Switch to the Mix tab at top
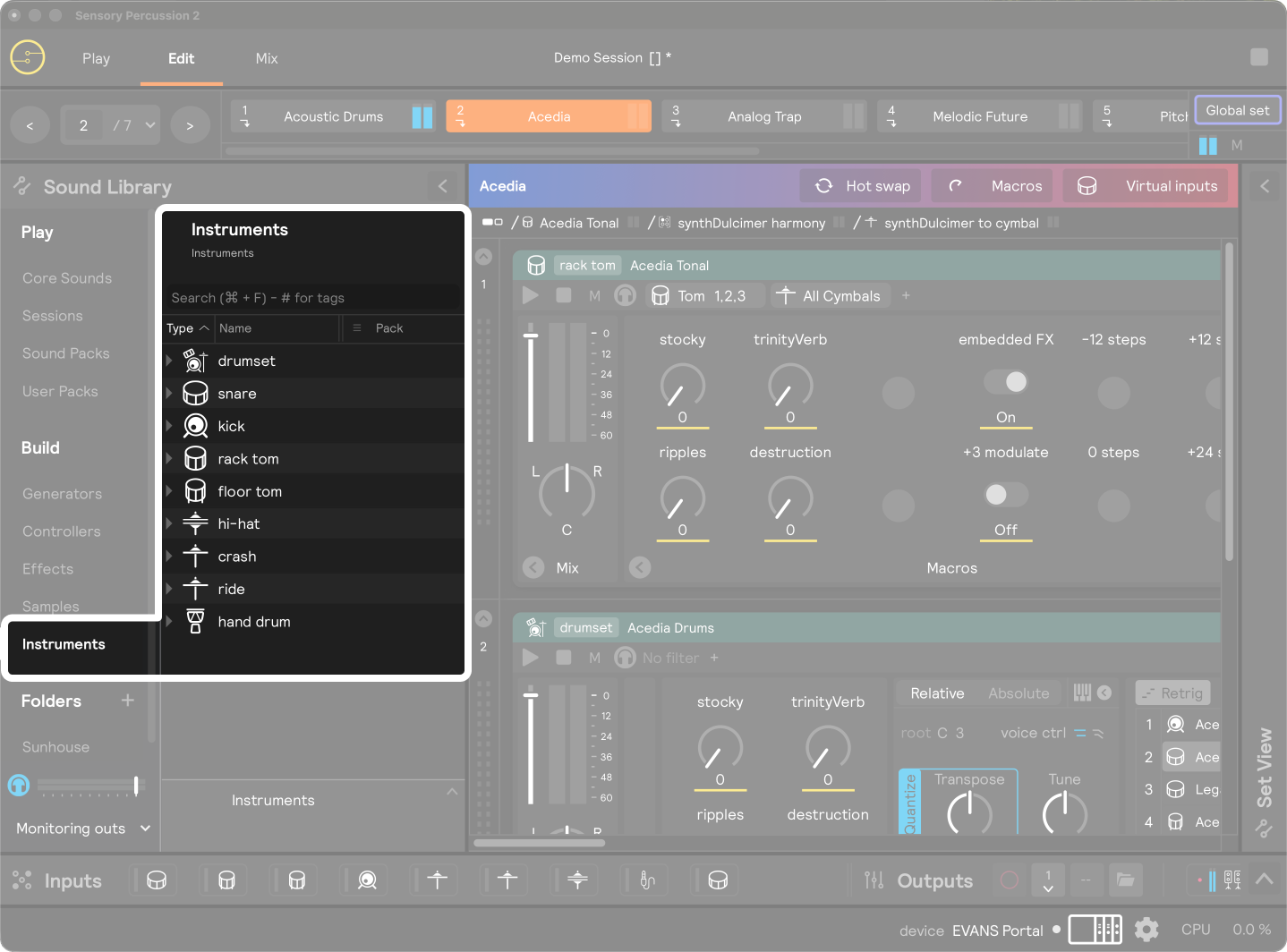The width and height of the screenshot is (1287, 952). (x=267, y=58)
